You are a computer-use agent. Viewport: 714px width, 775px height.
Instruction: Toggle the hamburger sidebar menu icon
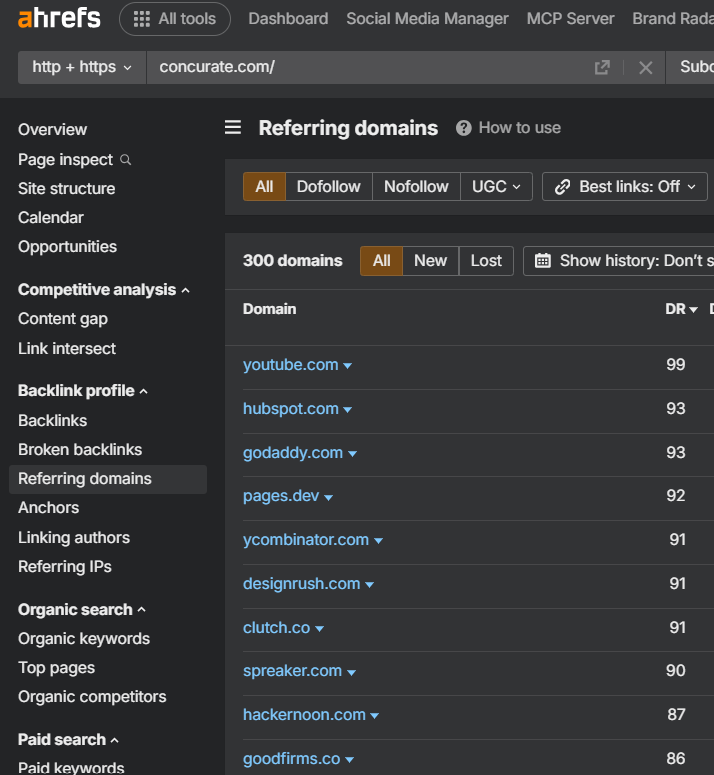pyautogui.click(x=233, y=127)
